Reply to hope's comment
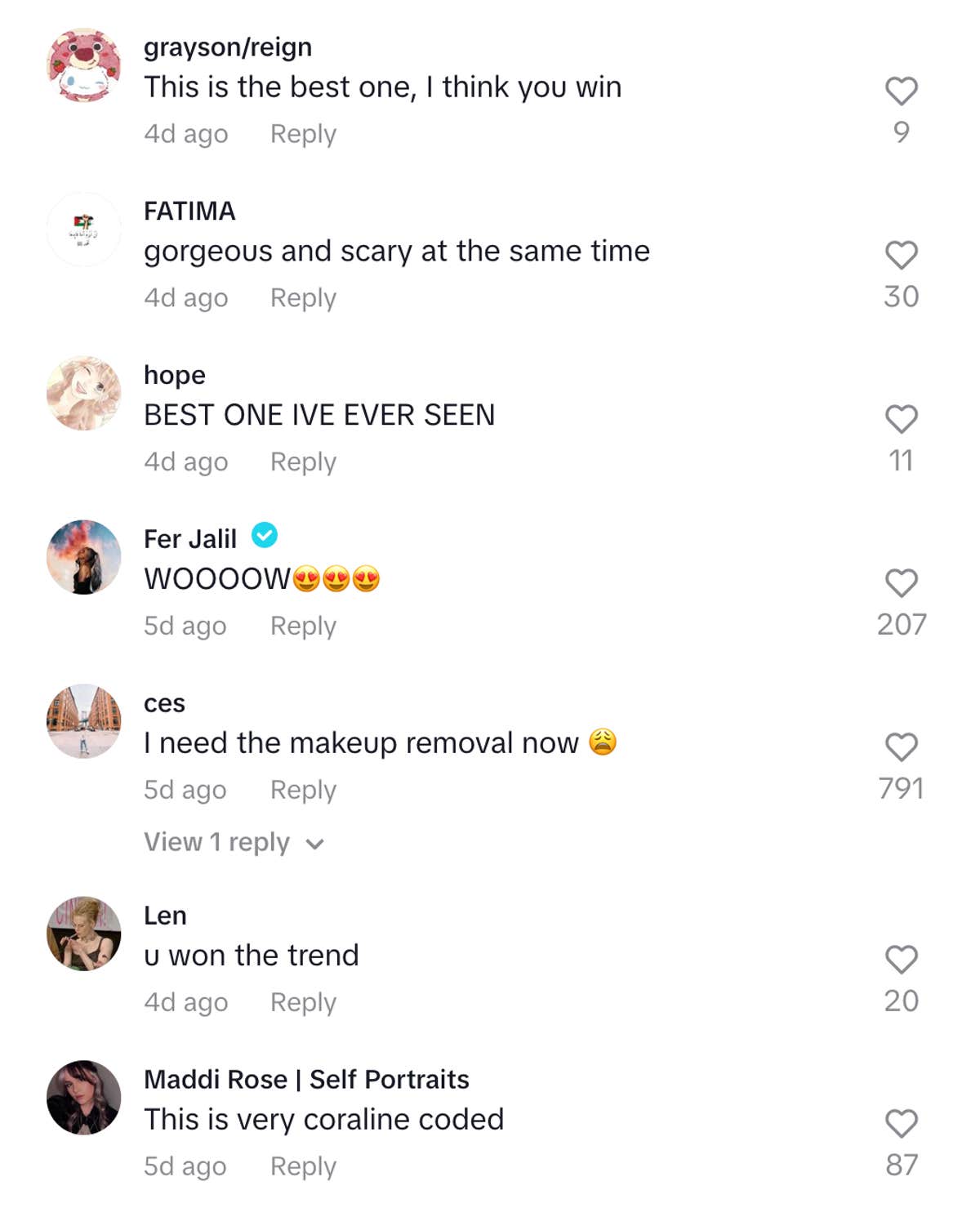This screenshot has height=1217, width=980. 303,461
